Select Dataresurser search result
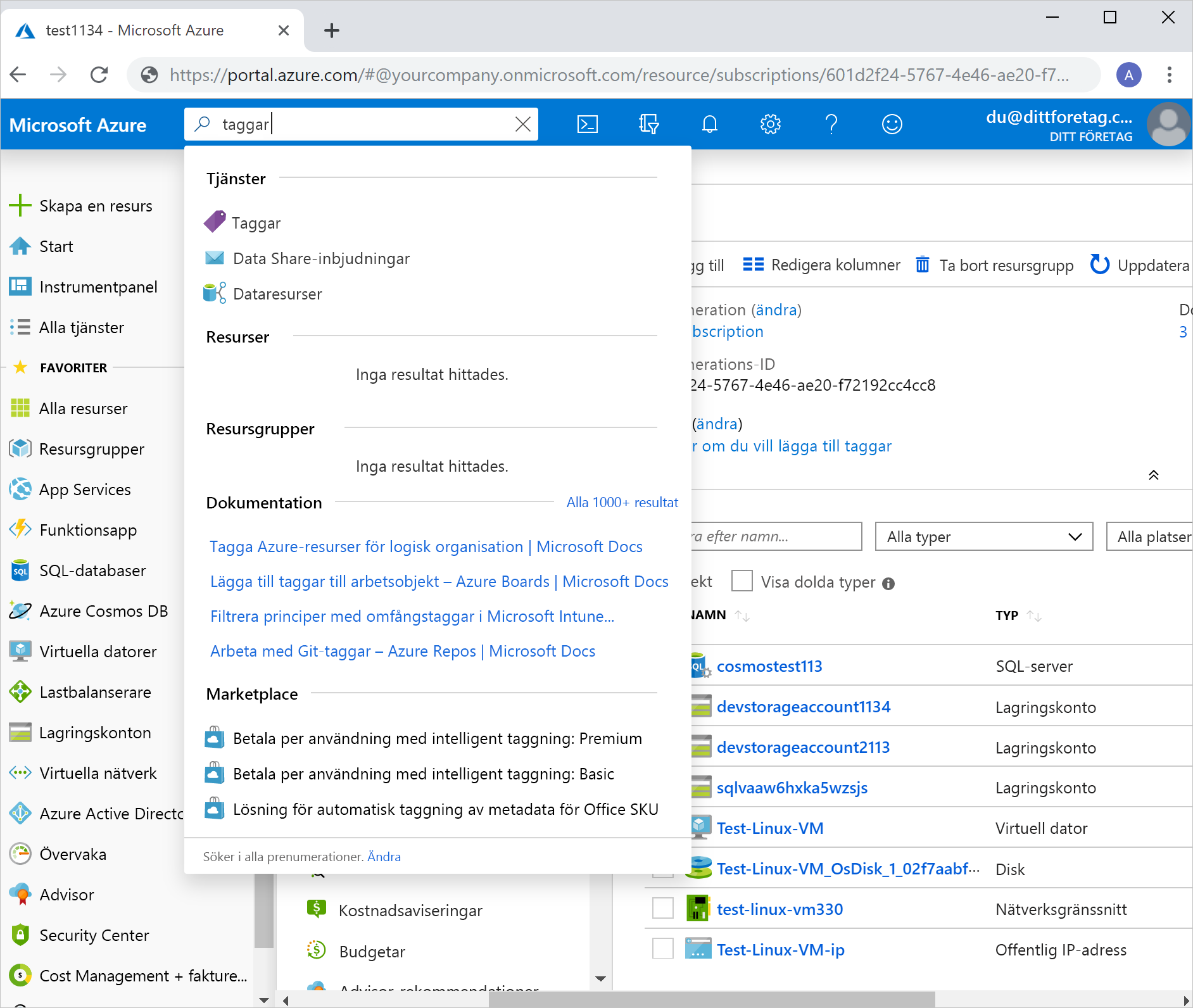The height and width of the screenshot is (1008, 1193). pyautogui.click(x=277, y=294)
